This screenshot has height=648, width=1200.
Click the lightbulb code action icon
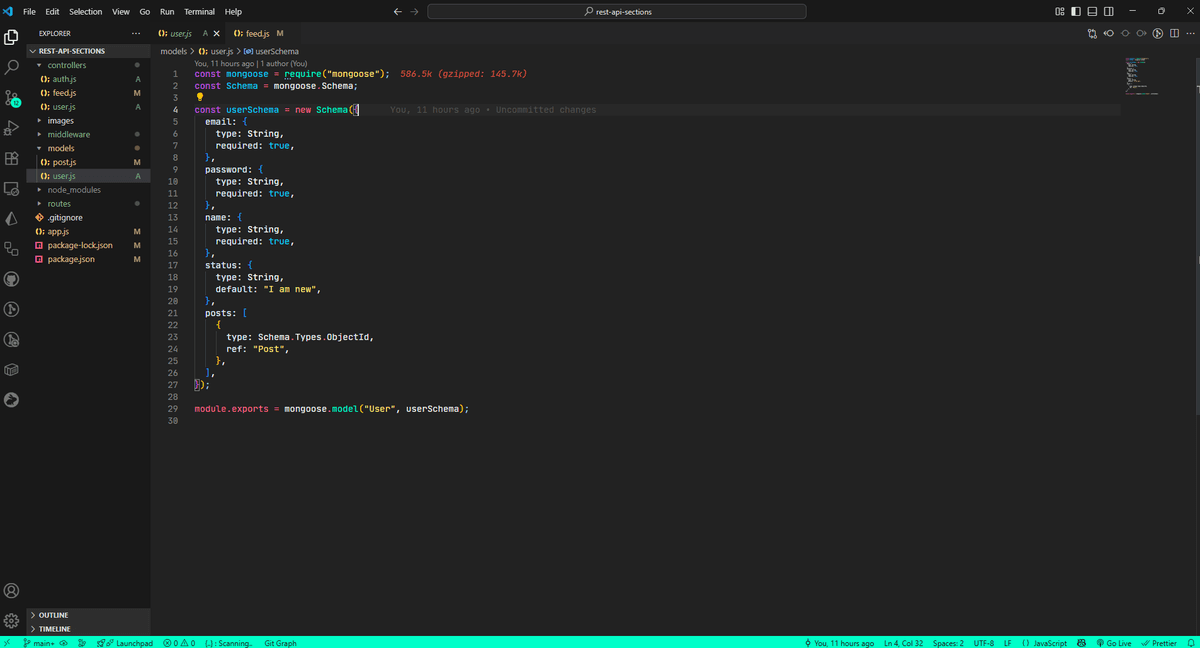pos(199,97)
